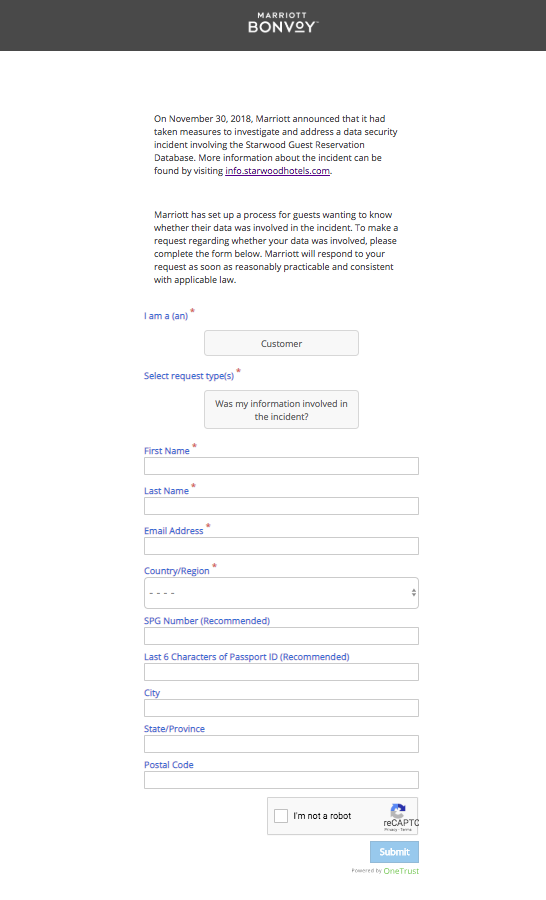
Task: Click into the Email Address field
Action: [x=281, y=546]
